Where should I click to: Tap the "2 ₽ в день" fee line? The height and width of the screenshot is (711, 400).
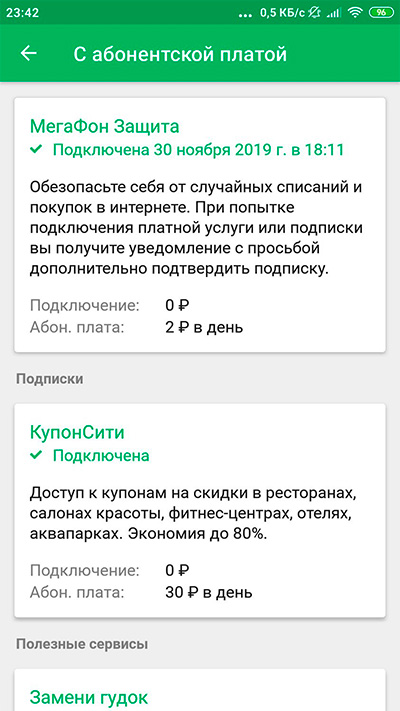(x=204, y=327)
